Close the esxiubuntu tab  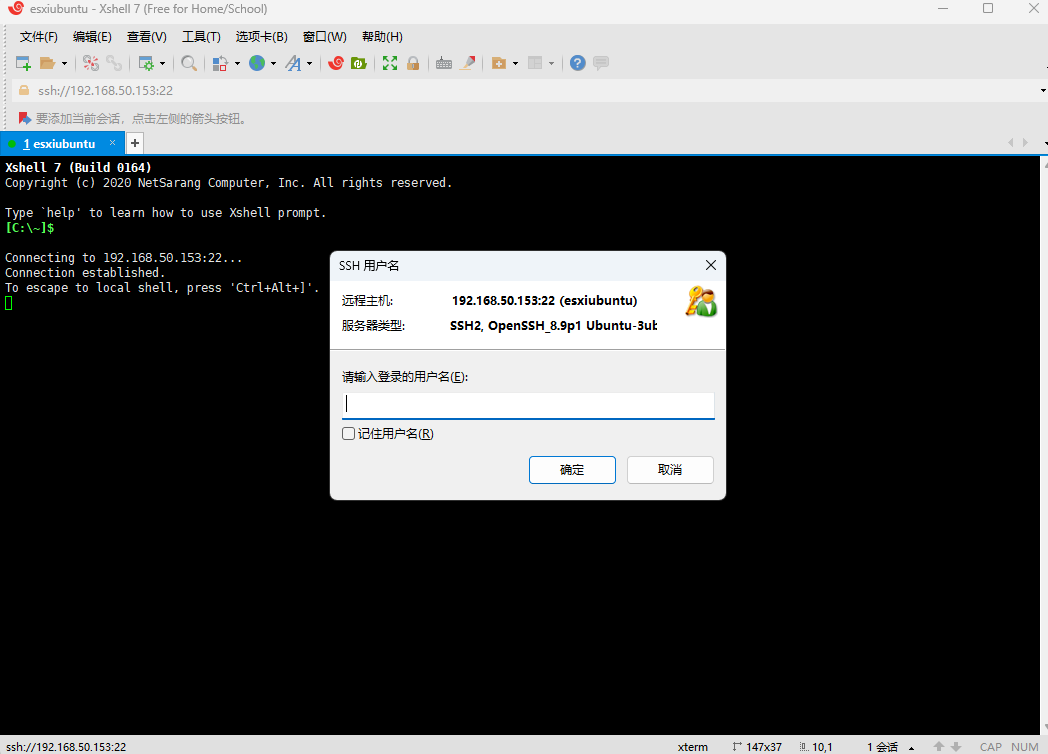pos(112,142)
